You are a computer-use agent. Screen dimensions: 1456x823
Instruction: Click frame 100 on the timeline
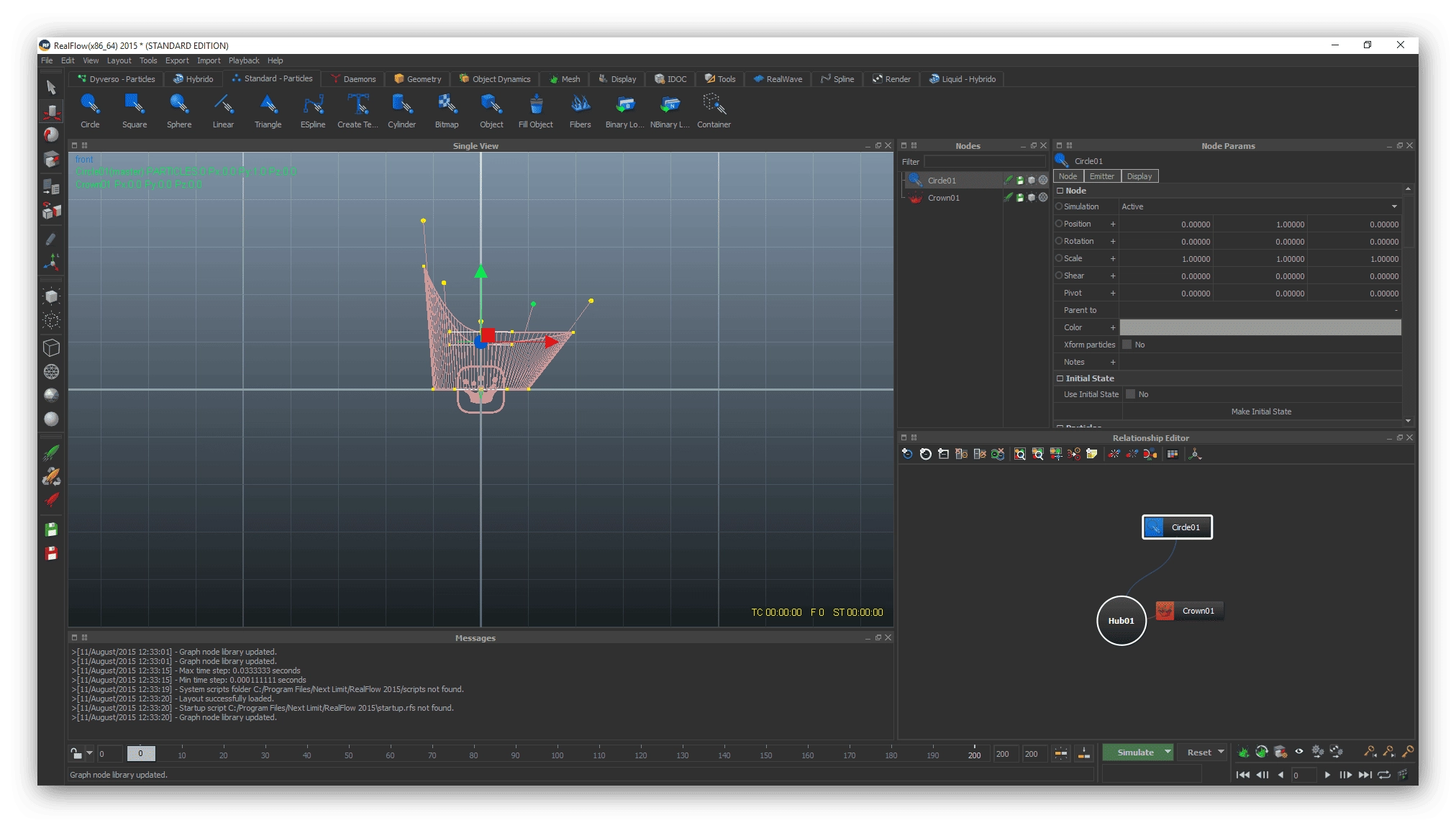click(558, 755)
